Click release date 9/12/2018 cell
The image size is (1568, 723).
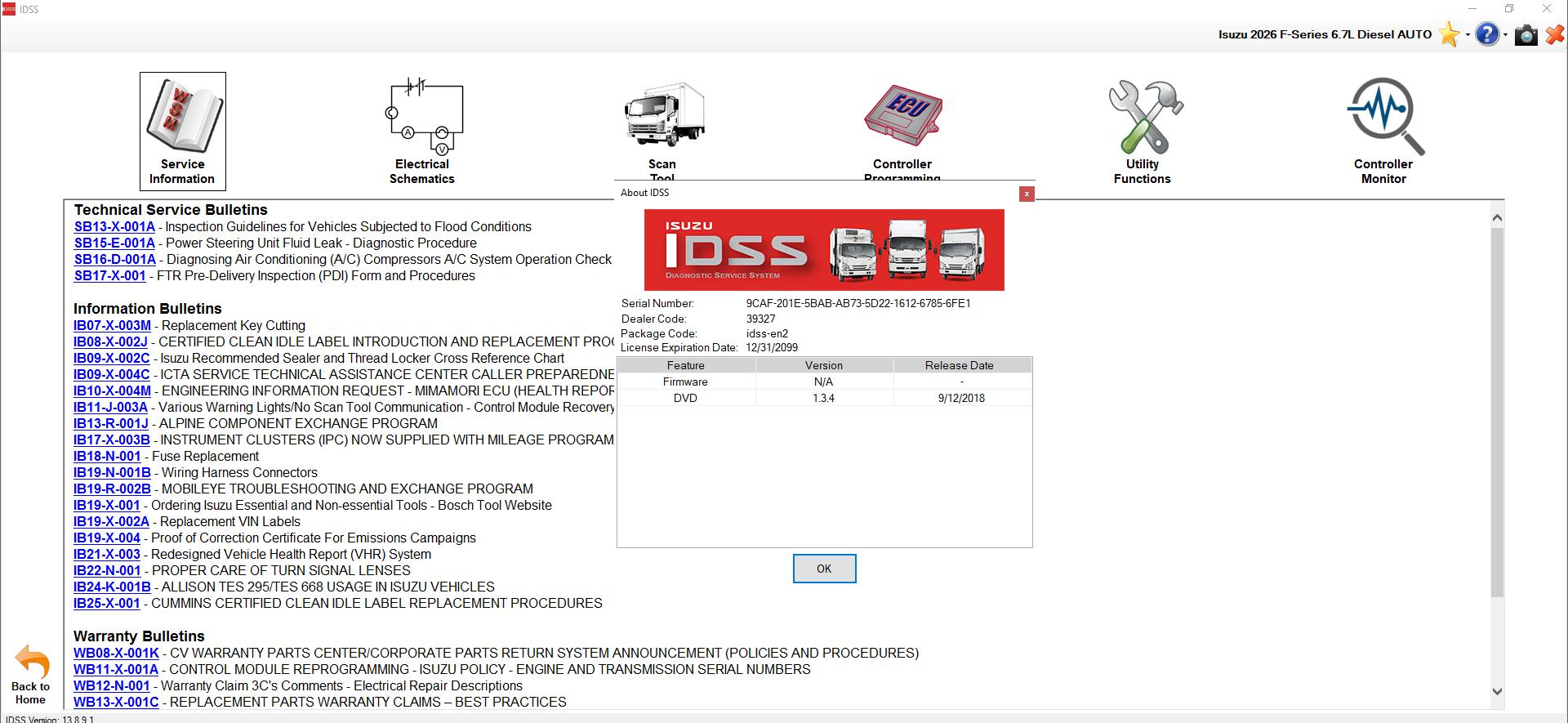(962, 398)
